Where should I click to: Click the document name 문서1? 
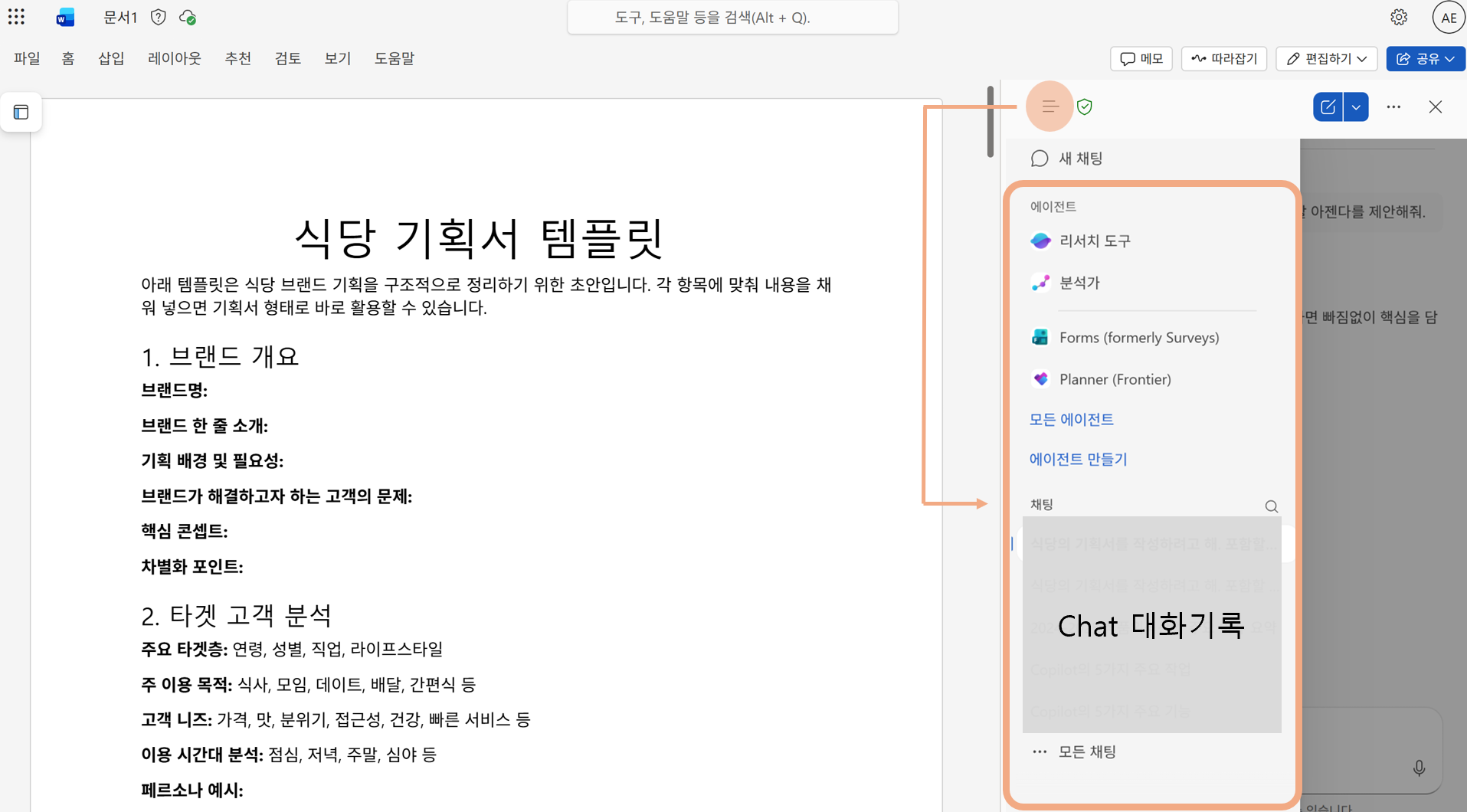point(120,17)
